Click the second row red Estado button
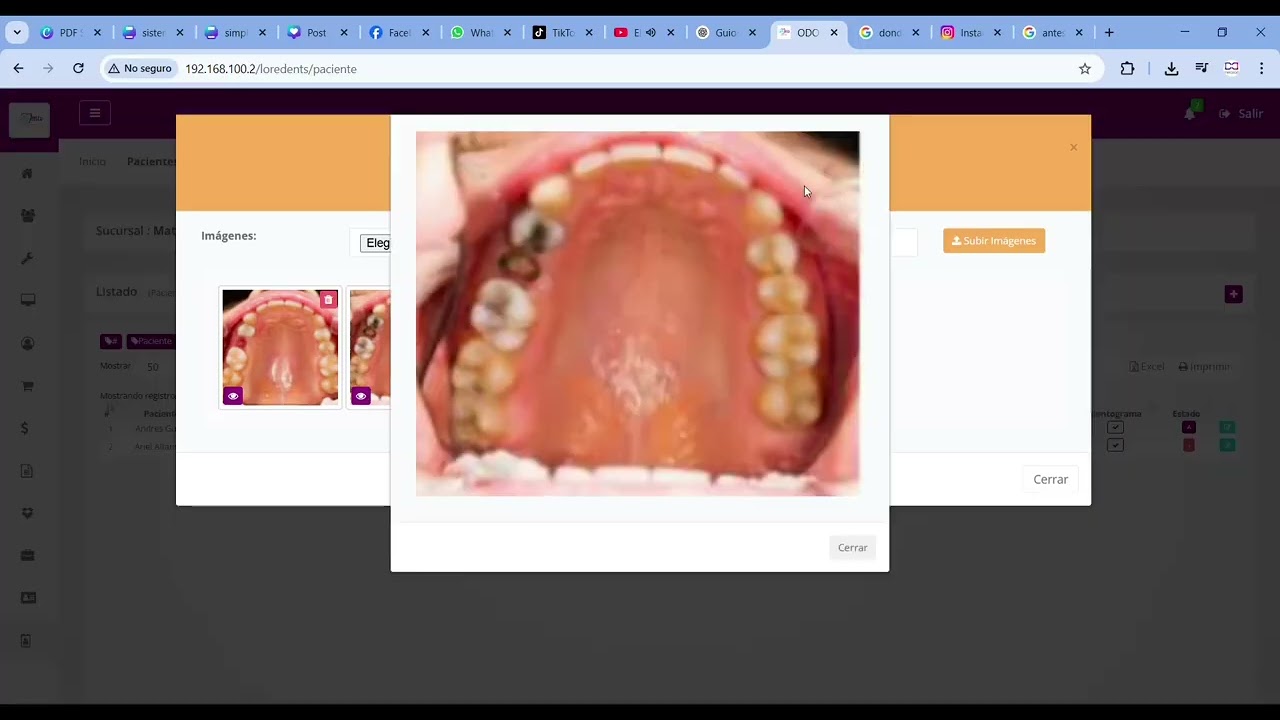Viewport: 1280px width, 720px height. click(1189, 445)
